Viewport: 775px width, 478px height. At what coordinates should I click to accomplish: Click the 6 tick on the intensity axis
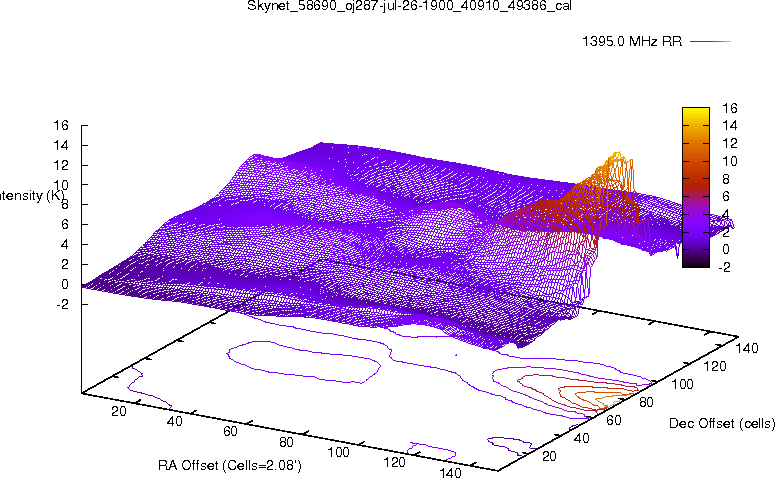[x=65, y=224]
